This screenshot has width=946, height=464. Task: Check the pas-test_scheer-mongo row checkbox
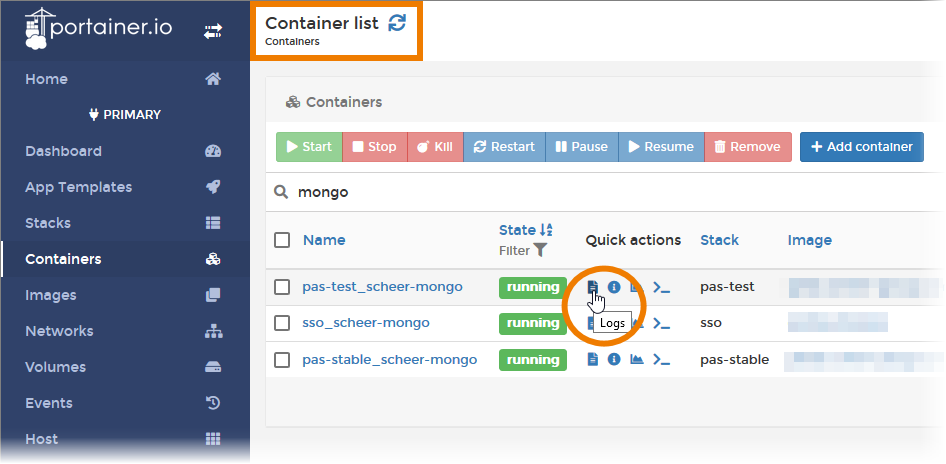tap(282, 287)
